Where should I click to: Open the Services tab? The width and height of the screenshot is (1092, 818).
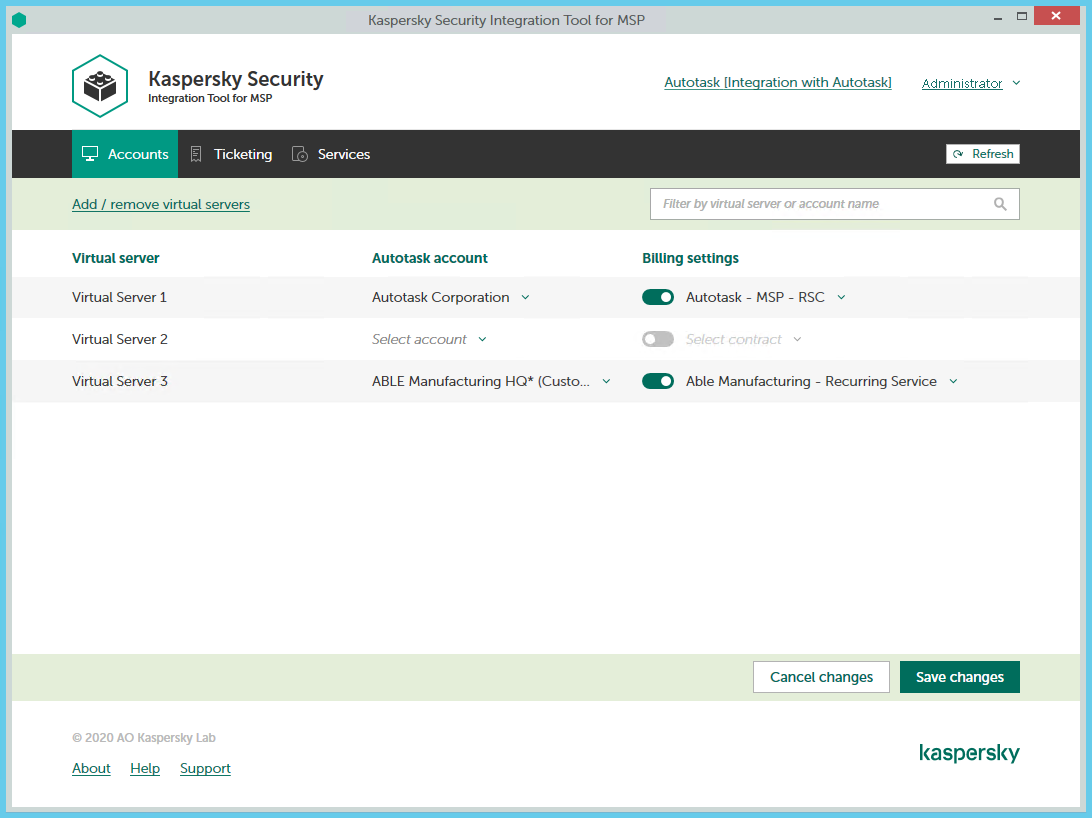(x=343, y=154)
